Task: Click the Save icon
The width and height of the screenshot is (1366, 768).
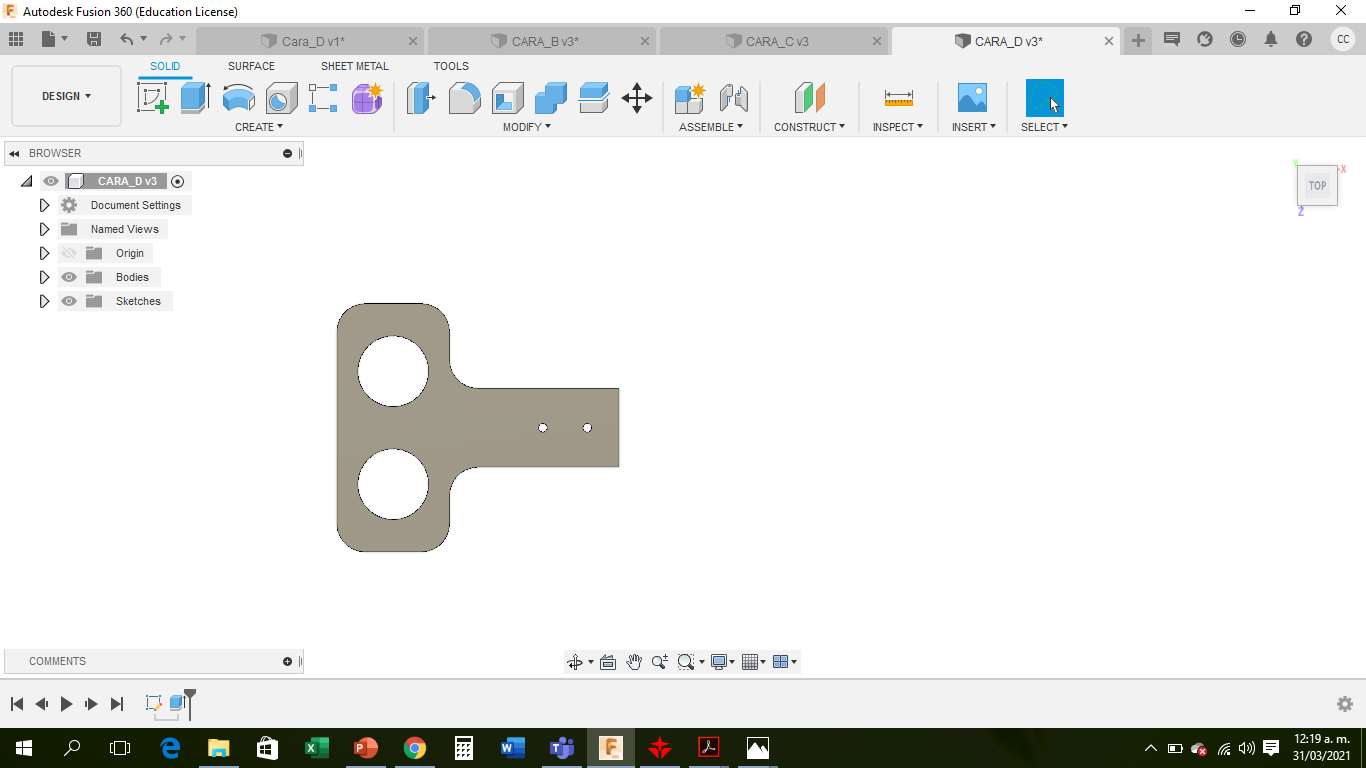Action: (94, 39)
